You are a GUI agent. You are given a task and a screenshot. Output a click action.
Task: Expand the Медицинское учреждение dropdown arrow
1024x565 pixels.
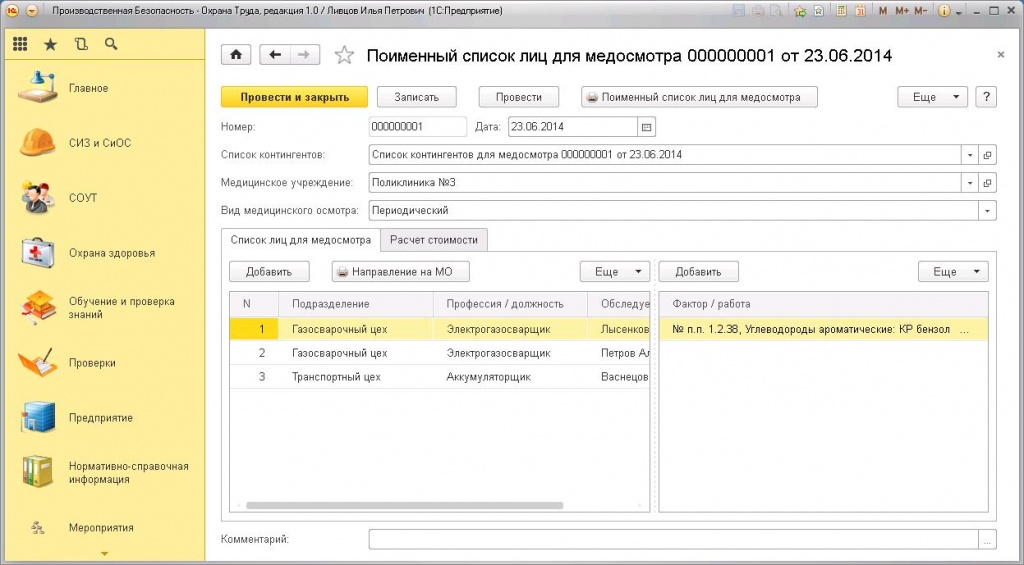pyautogui.click(x=969, y=183)
